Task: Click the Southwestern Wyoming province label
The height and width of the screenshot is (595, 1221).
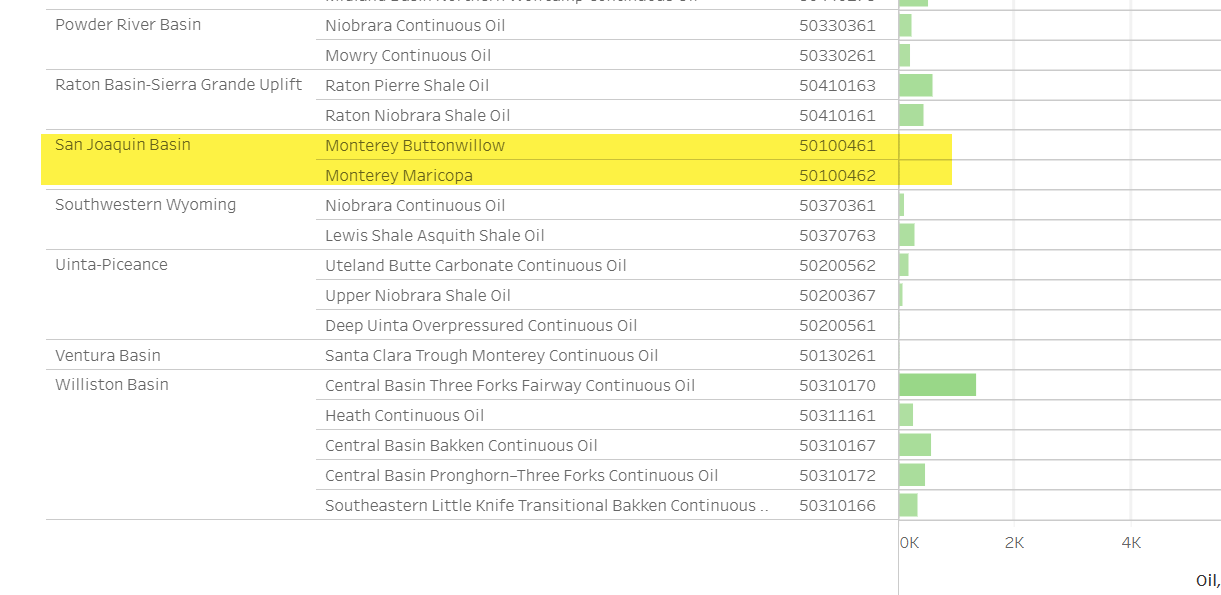Action: point(145,205)
